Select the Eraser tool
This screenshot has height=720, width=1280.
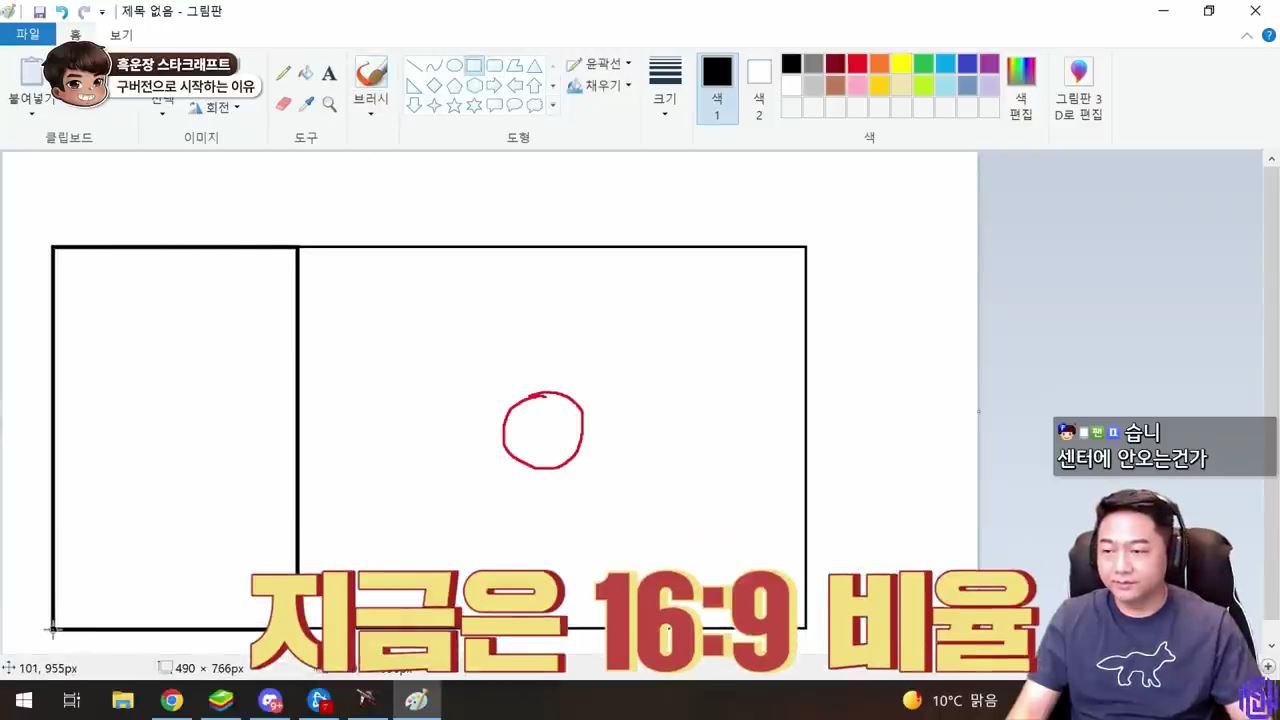tap(284, 103)
